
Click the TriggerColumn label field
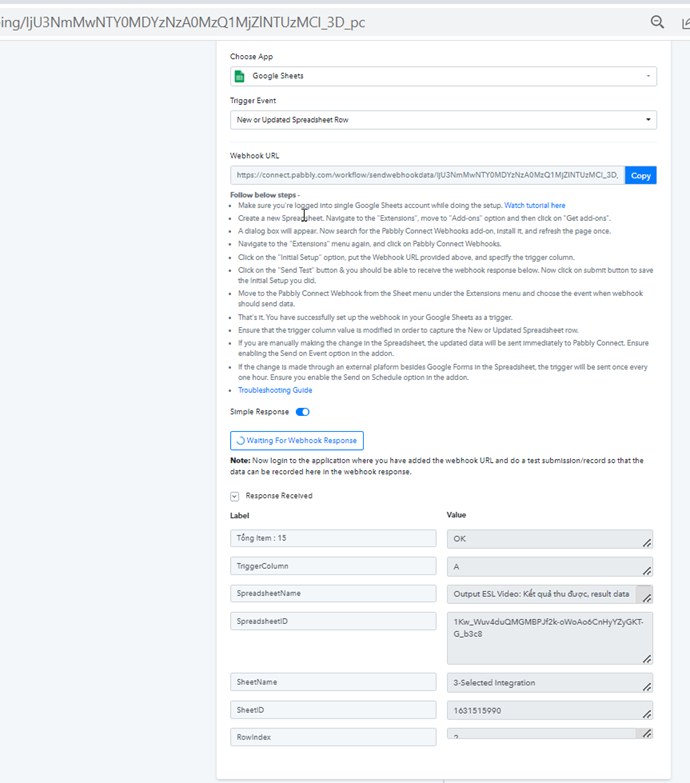click(333, 566)
